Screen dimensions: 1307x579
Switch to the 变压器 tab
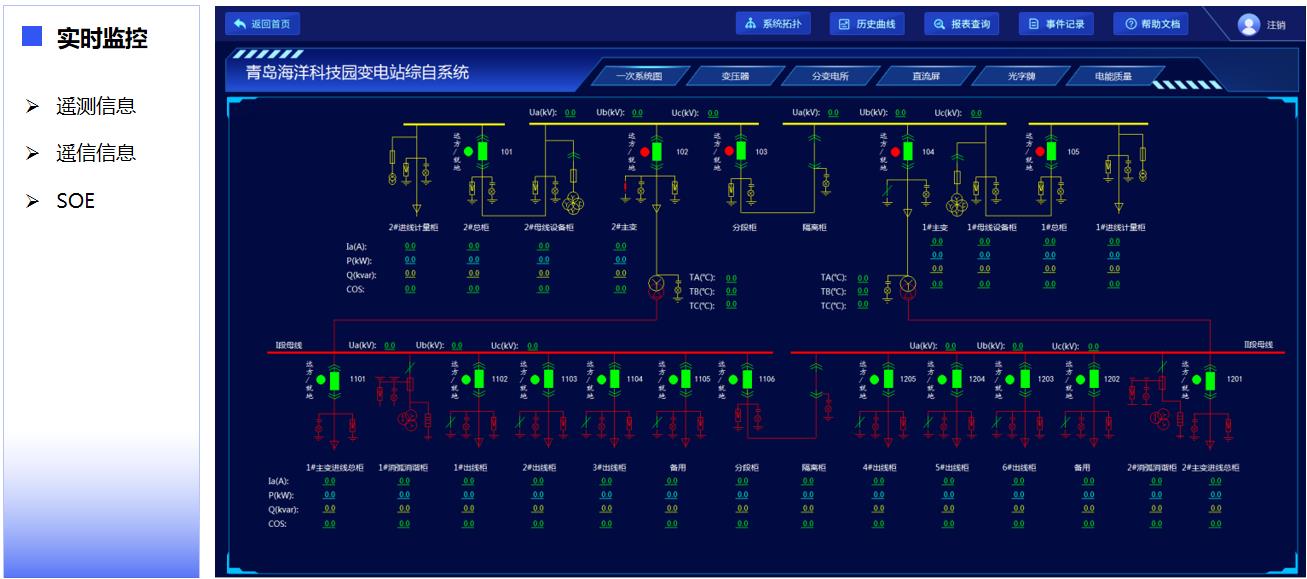pyautogui.click(x=735, y=76)
